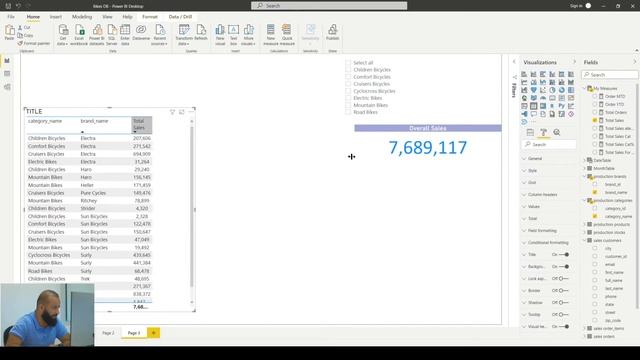Open the Get data tool
Image resolution: width=640 pixels, height=360 pixels.
(63, 35)
